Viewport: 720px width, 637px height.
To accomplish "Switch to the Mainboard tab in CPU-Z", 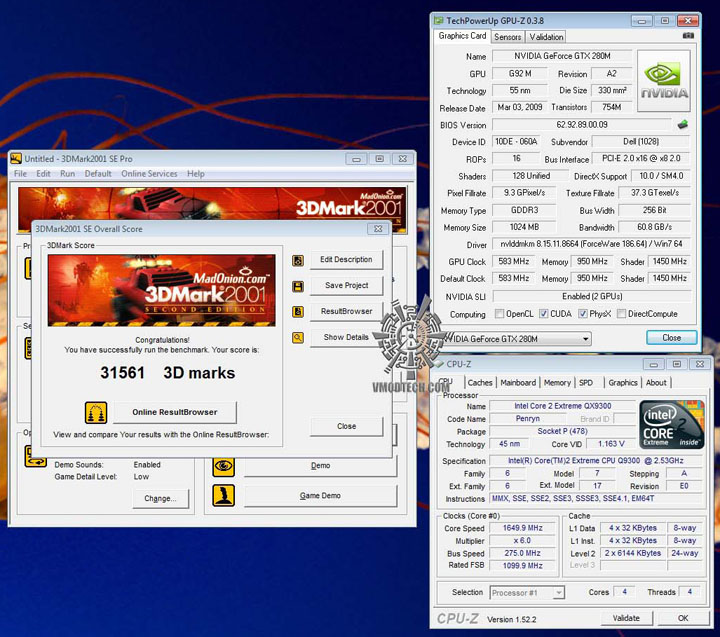I will tap(518, 383).
